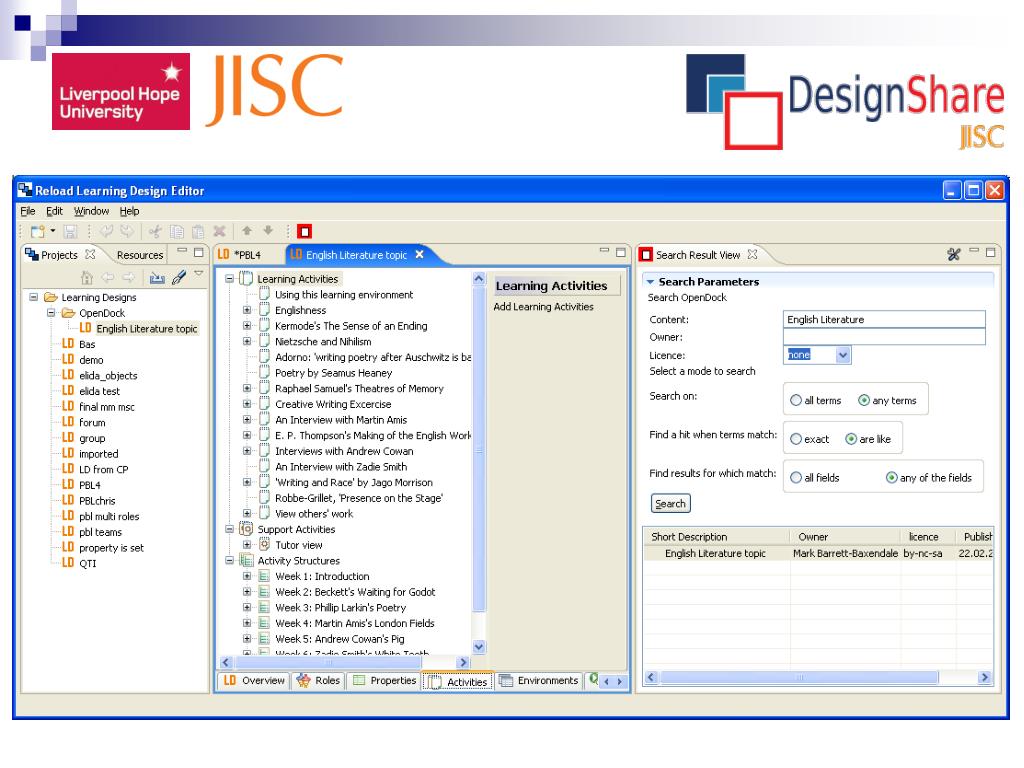Click the Move Down arrow toolbar icon
This screenshot has height=768, width=1024.
pos(268,231)
